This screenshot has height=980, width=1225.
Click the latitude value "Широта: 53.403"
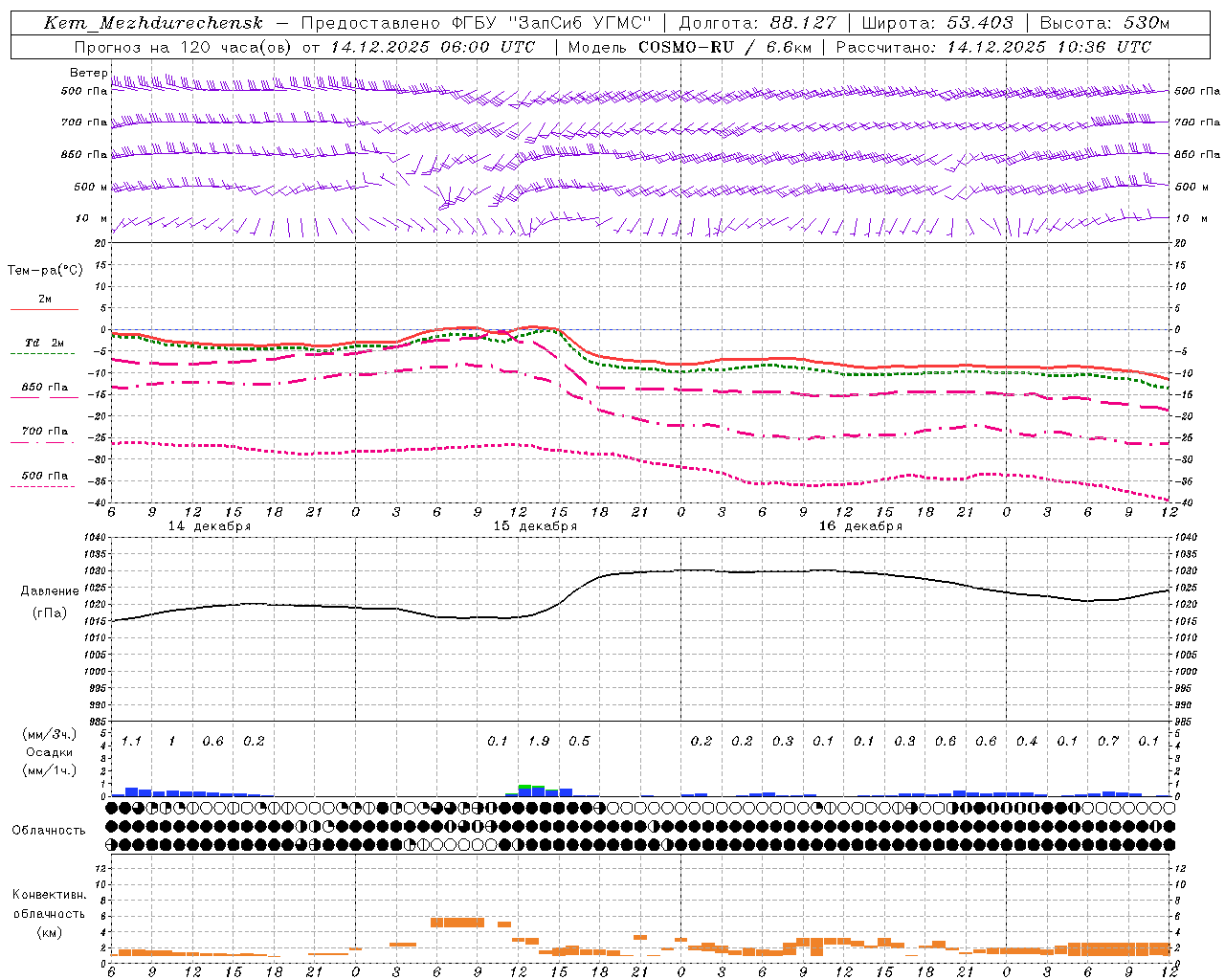[x=937, y=23]
